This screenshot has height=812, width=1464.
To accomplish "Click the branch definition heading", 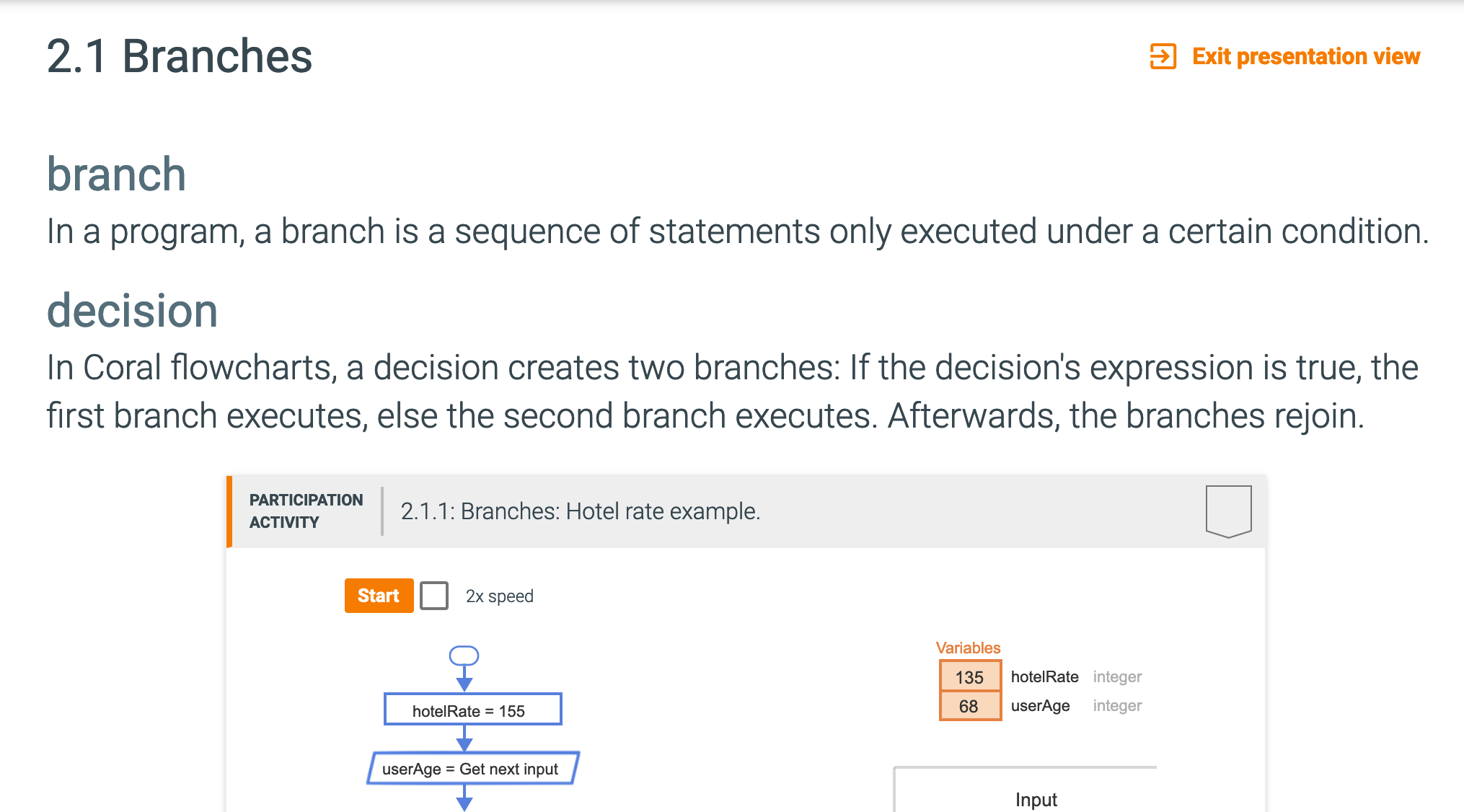I will click(x=116, y=175).
